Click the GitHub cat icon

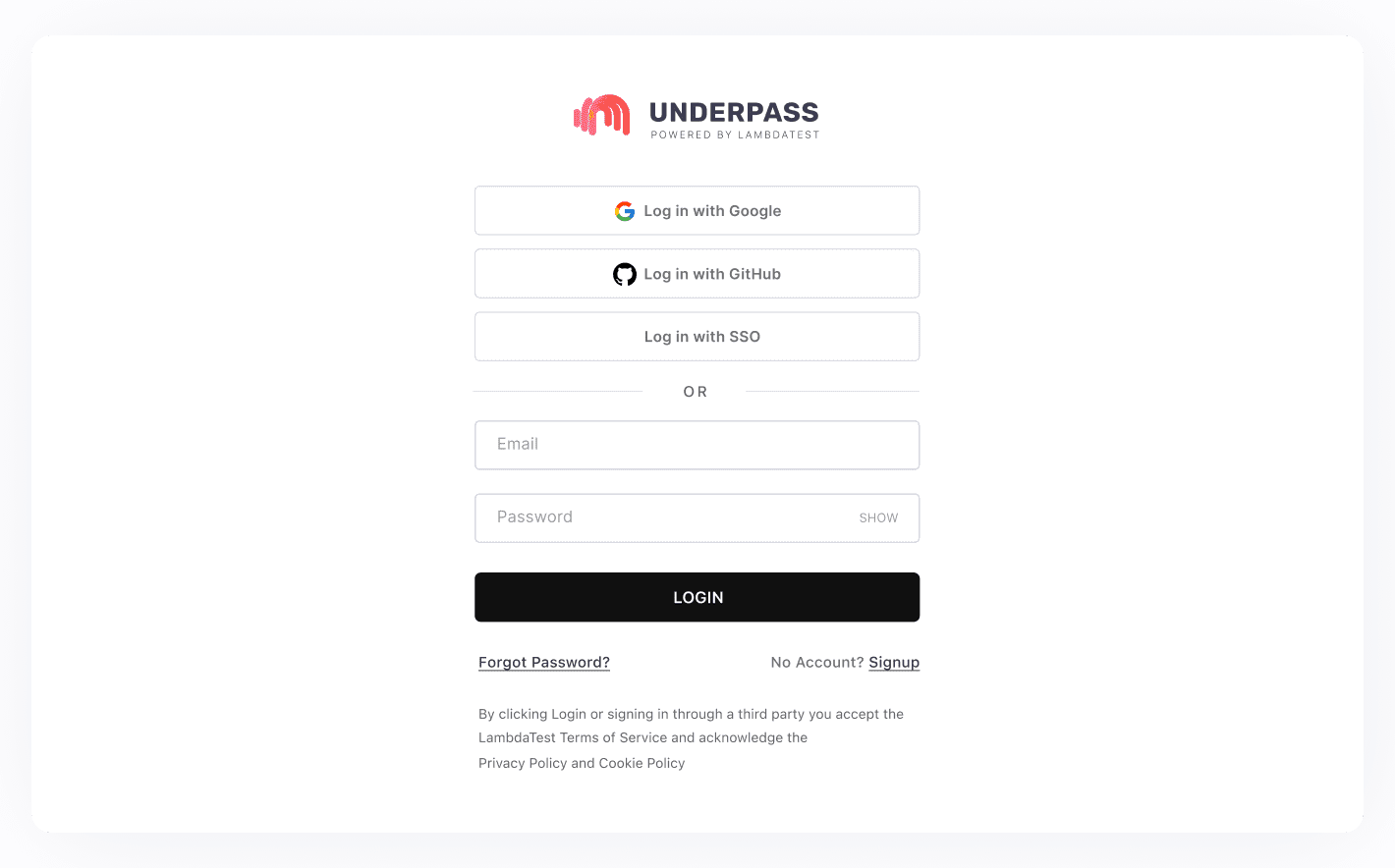(x=625, y=274)
